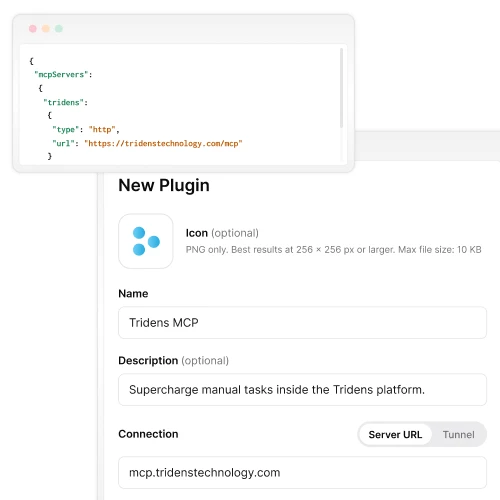Screen dimensions: 500x500
Task: Click the Description (optional) label
Action: (174, 361)
